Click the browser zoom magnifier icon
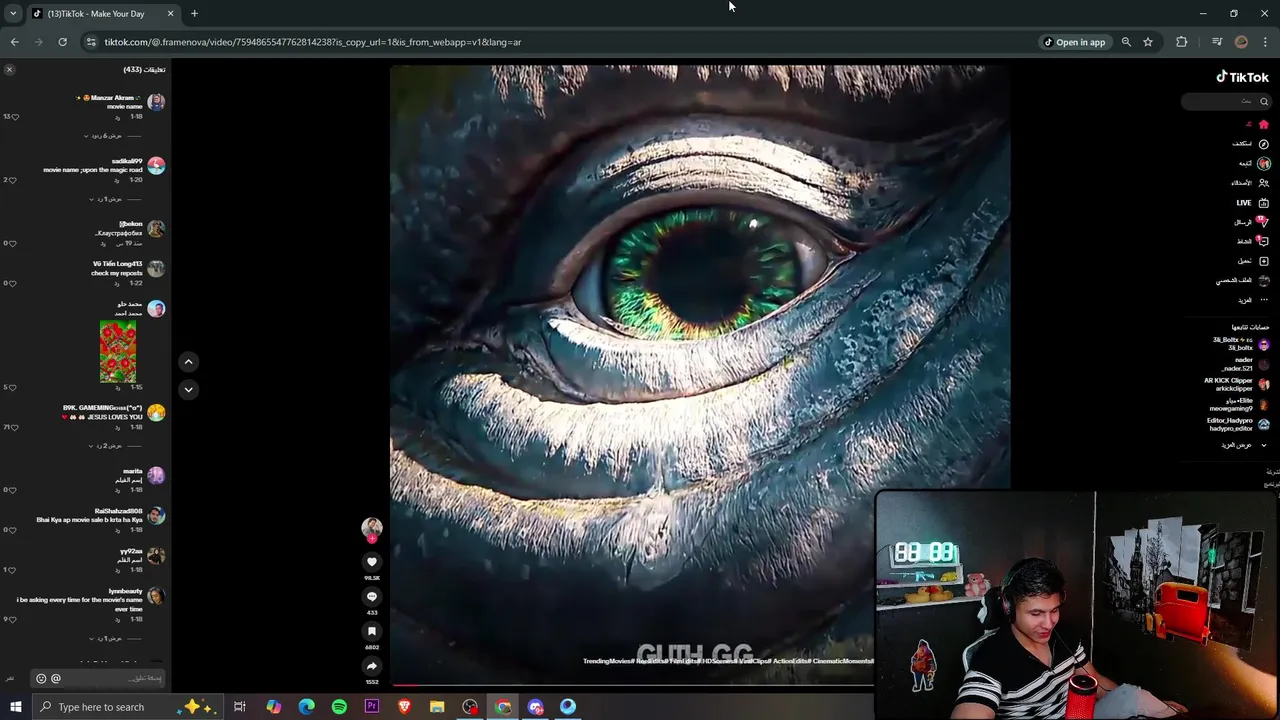The width and height of the screenshot is (1280, 720). 1126,42
